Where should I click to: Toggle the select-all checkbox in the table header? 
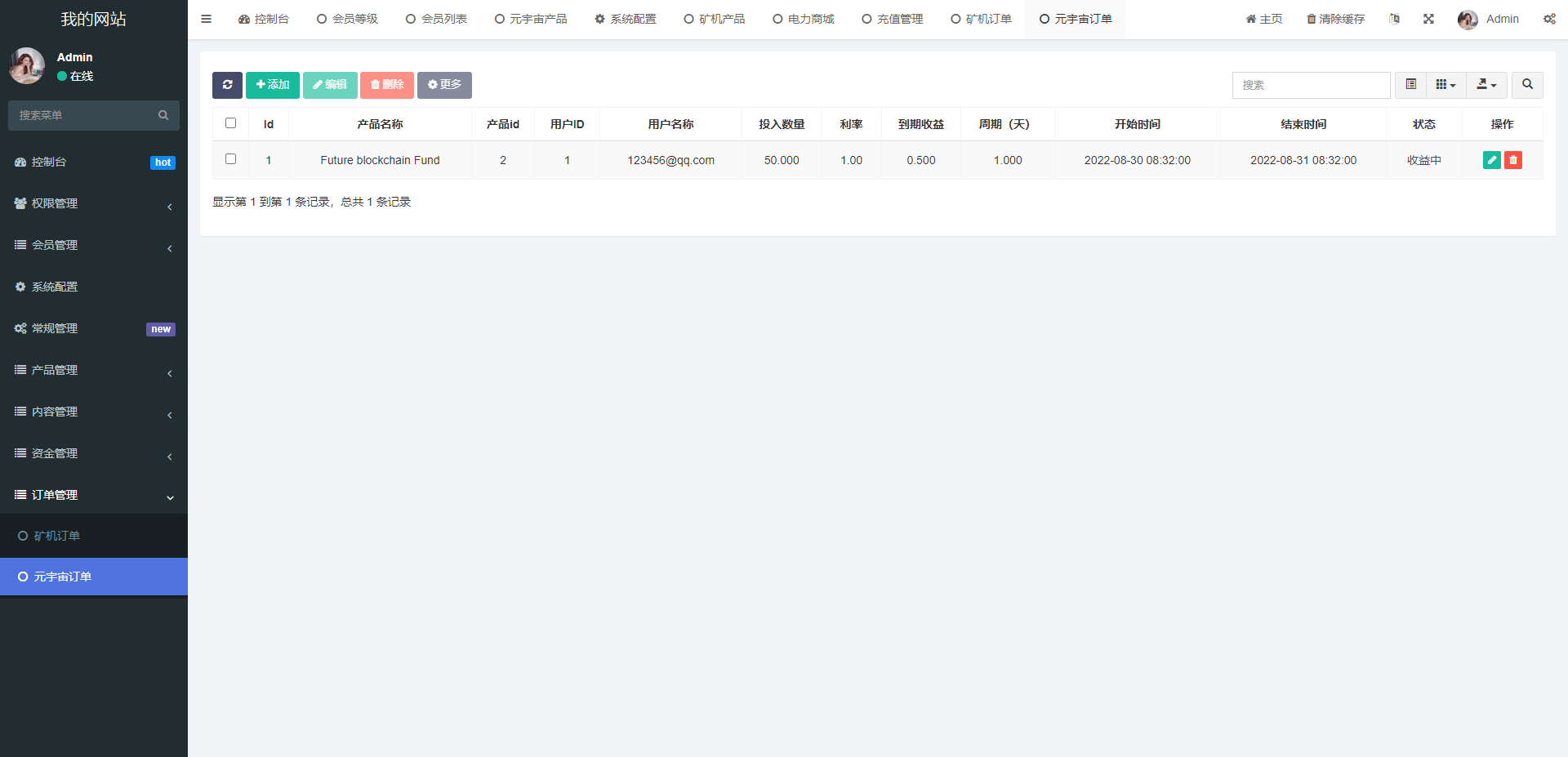click(230, 122)
